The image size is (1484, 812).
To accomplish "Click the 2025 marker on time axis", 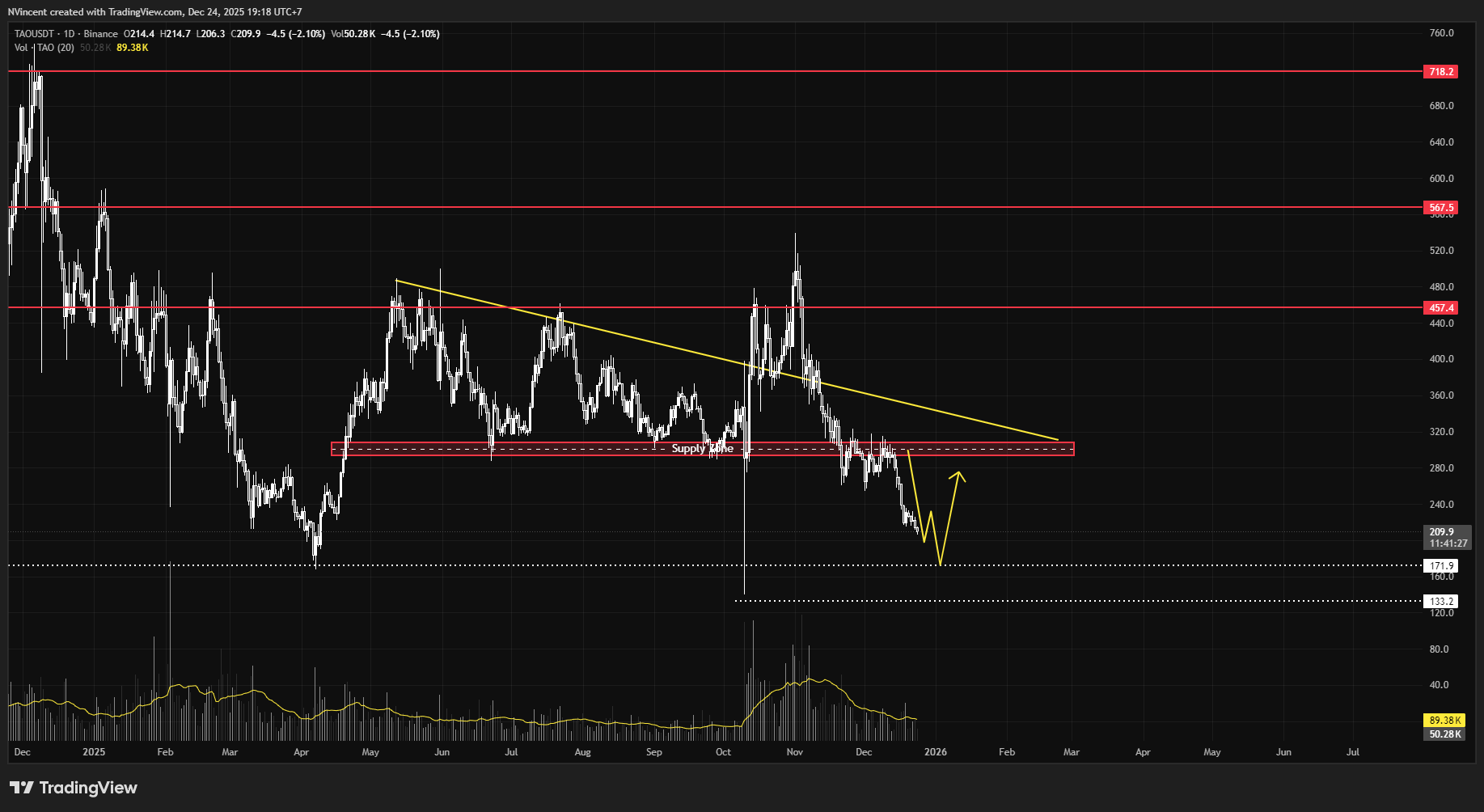I will [x=94, y=752].
